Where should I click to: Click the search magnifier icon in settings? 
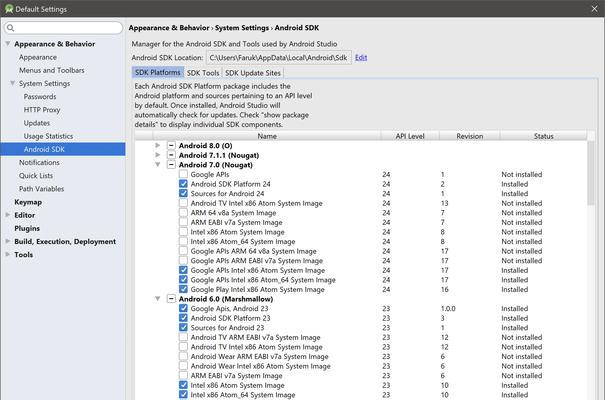pyautogui.click(x=11, y=29)
